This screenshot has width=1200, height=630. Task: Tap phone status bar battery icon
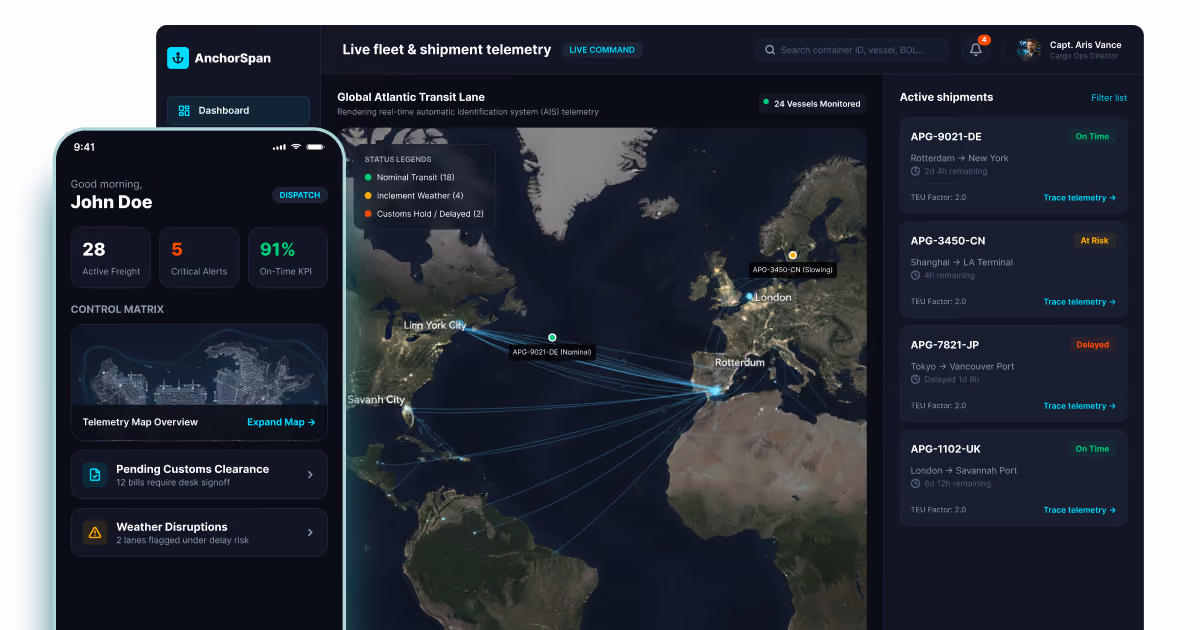(316, 147)
